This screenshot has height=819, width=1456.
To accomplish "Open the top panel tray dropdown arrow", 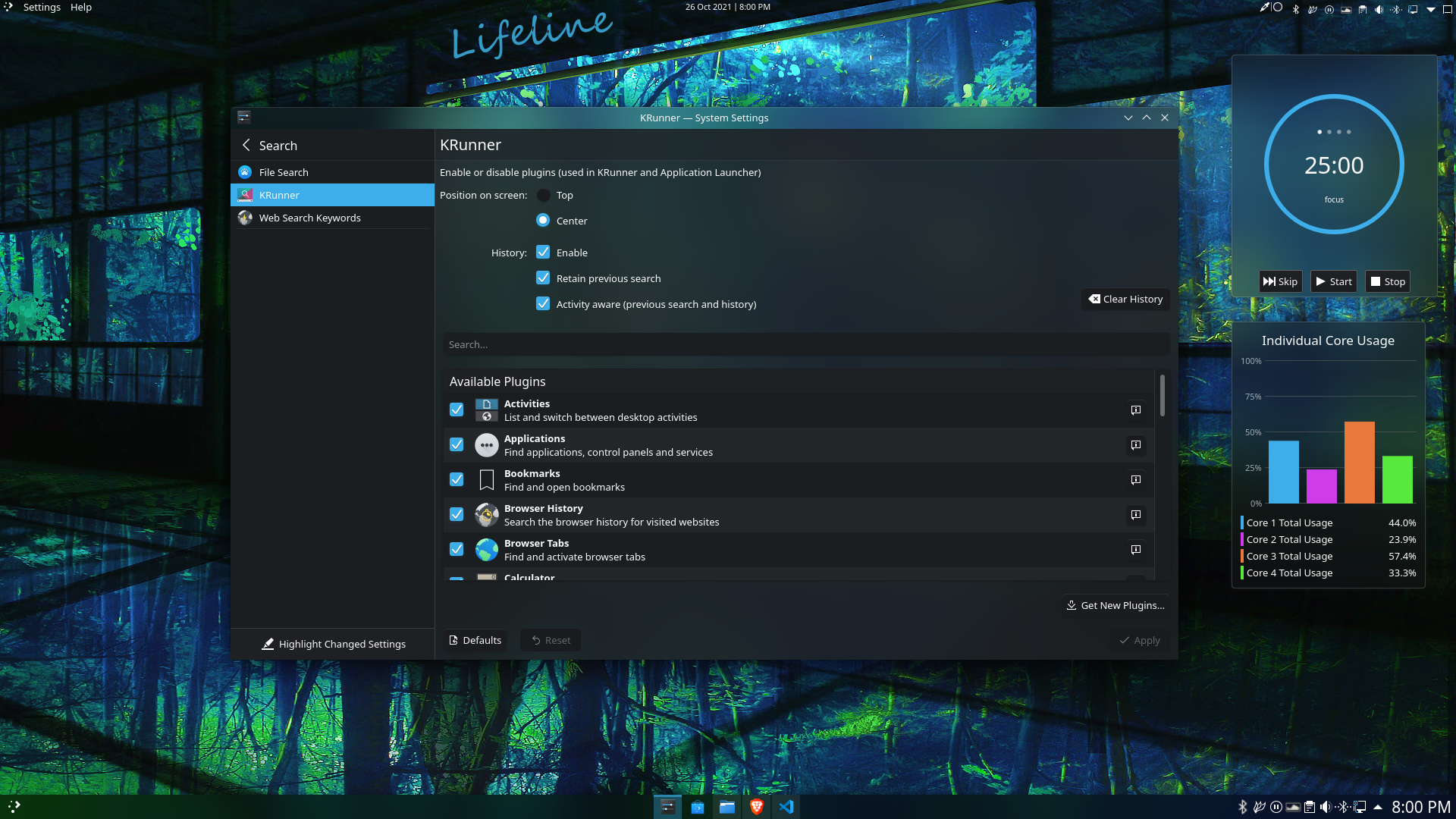I will tap(1430, 9).
